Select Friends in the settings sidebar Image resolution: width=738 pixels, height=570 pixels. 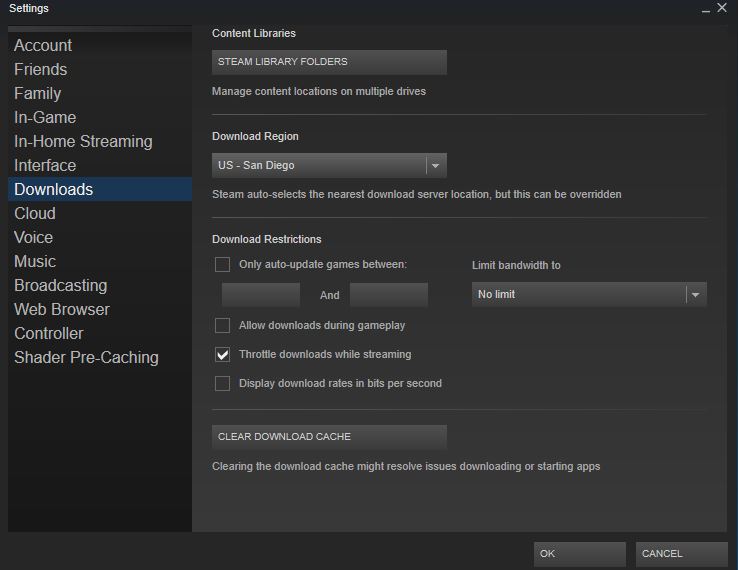tap(100, 70)
